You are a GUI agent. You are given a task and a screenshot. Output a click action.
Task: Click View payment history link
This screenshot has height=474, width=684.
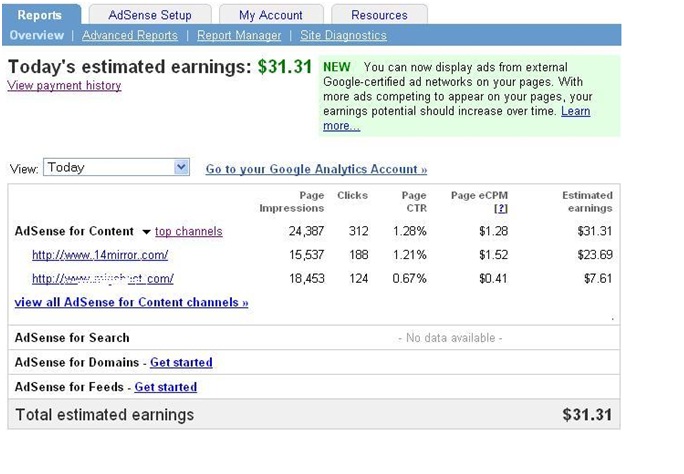64,85
